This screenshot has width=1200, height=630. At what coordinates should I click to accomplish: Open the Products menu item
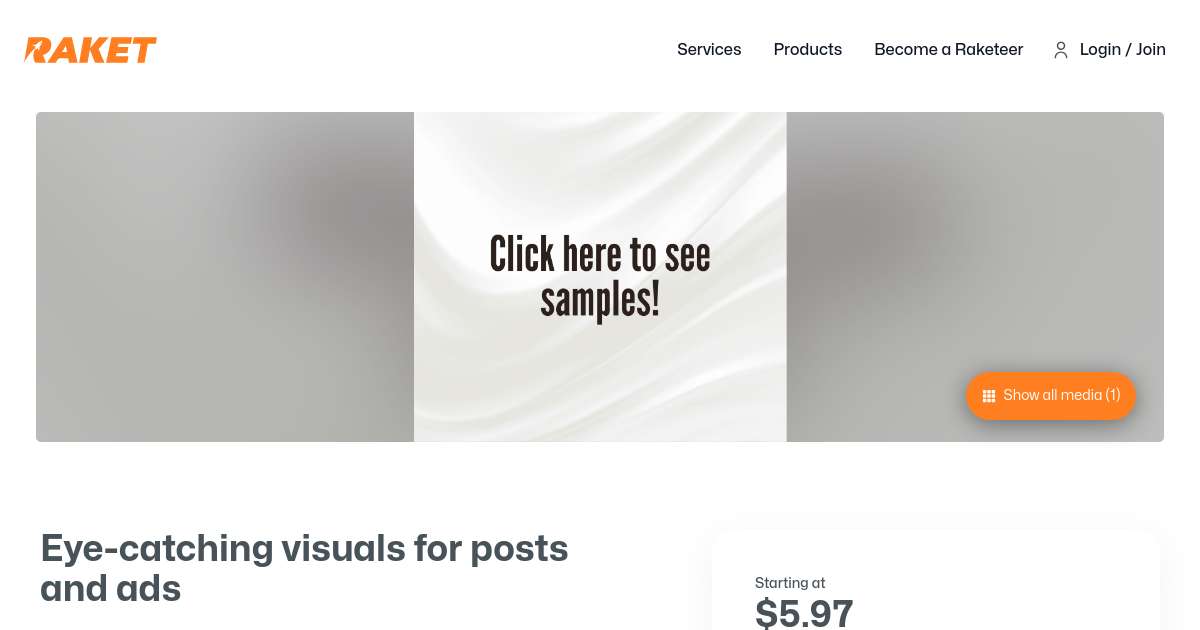pos(808,49)
